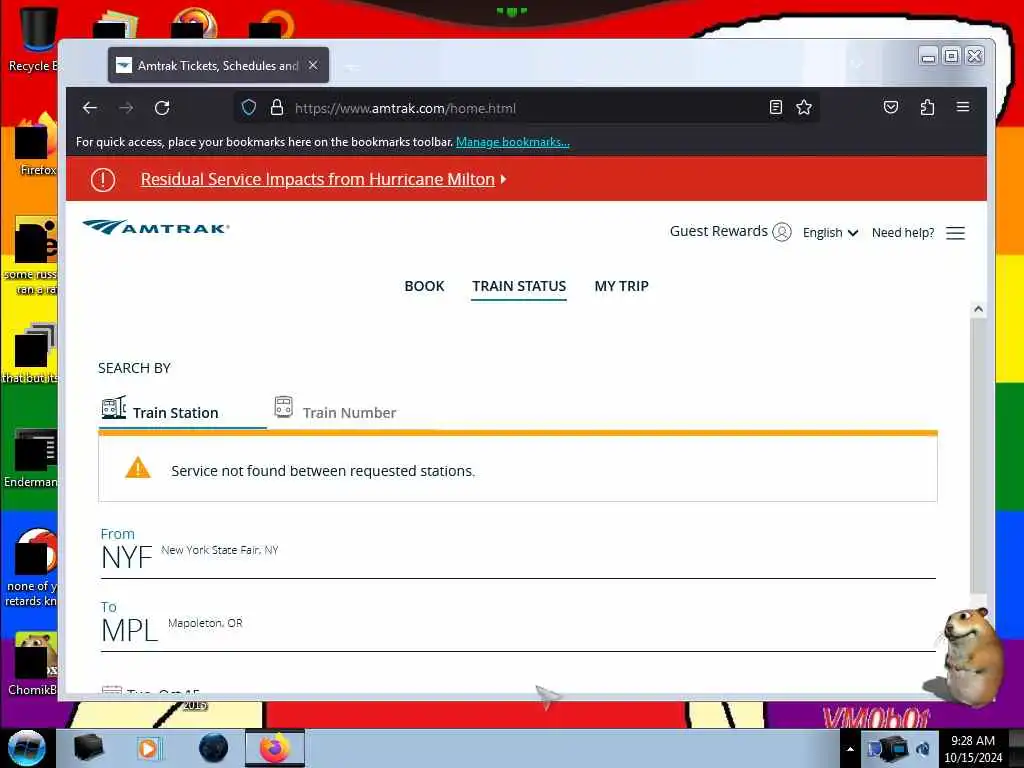Select the TRAIN STATUS tab
The width and height of the screenshot is (1024, 768).
[519, 286]
